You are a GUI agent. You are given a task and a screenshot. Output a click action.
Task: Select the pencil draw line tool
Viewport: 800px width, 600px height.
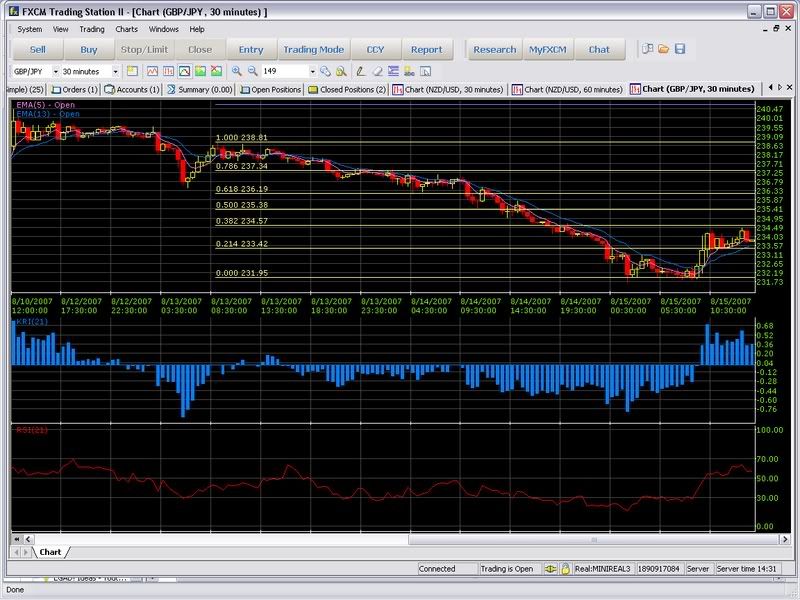pos(361,71)
